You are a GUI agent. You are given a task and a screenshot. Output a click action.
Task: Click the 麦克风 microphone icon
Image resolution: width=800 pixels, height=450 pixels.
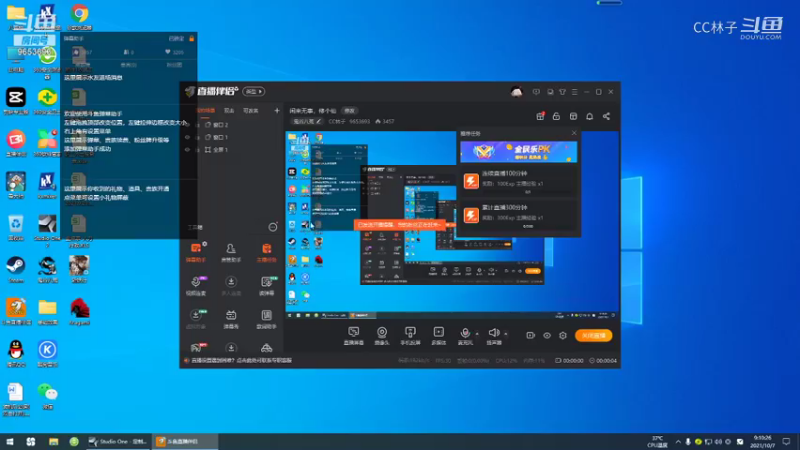pos(465,336)
